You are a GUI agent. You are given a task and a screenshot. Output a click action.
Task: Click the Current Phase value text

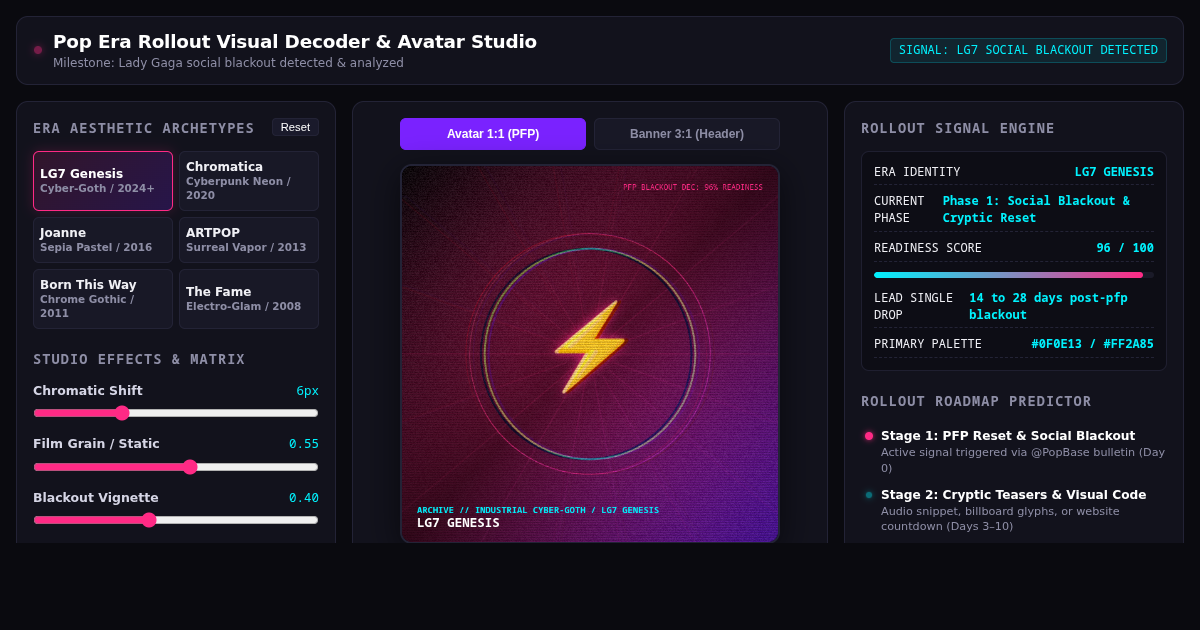pyautogui.click(x=1036, y=209)
